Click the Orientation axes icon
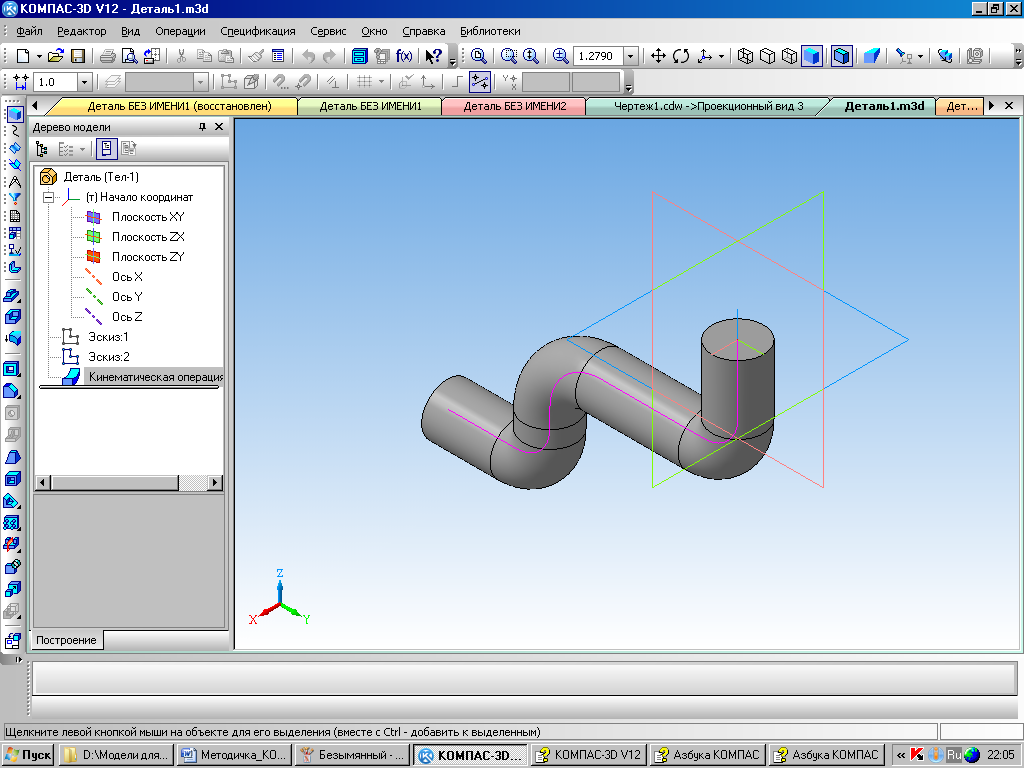The height and width of the screenshot is (768, 1024). 705,56
